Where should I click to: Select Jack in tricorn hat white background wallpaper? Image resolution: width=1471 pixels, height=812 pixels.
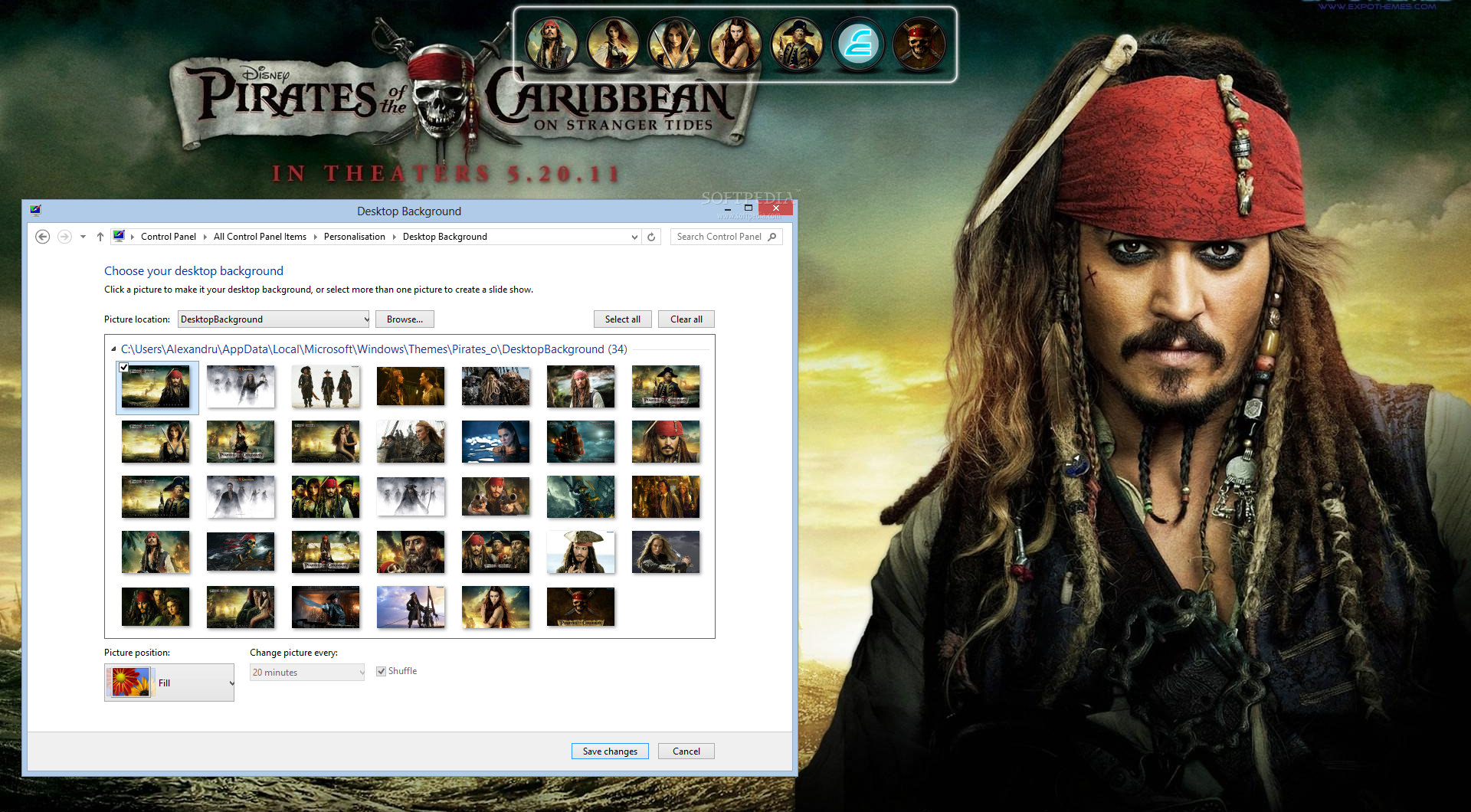pos(581,552)
